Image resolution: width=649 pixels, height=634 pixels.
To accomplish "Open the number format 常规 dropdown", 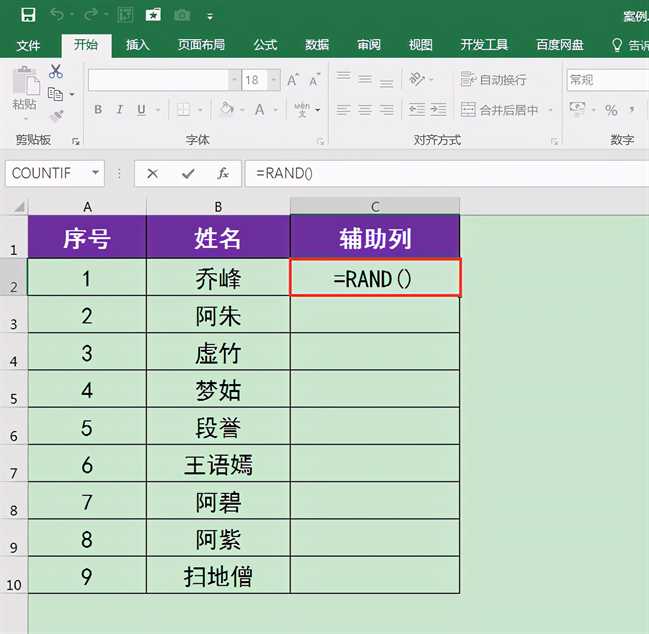I will coord(607,80).
